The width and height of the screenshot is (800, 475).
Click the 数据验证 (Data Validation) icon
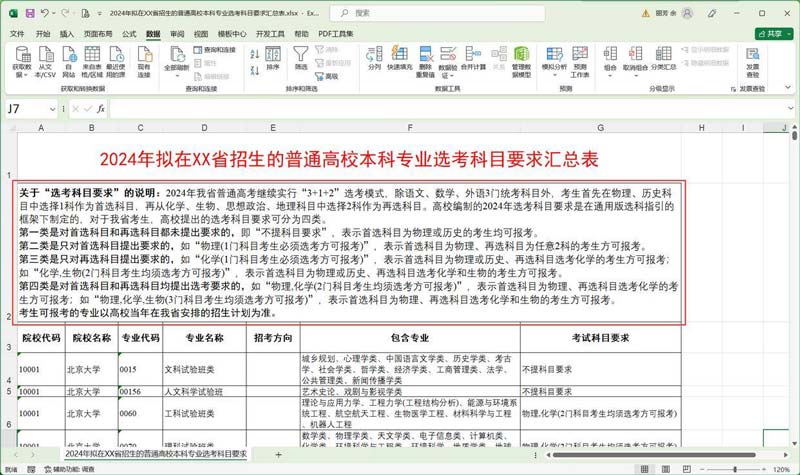click(447, 54)
